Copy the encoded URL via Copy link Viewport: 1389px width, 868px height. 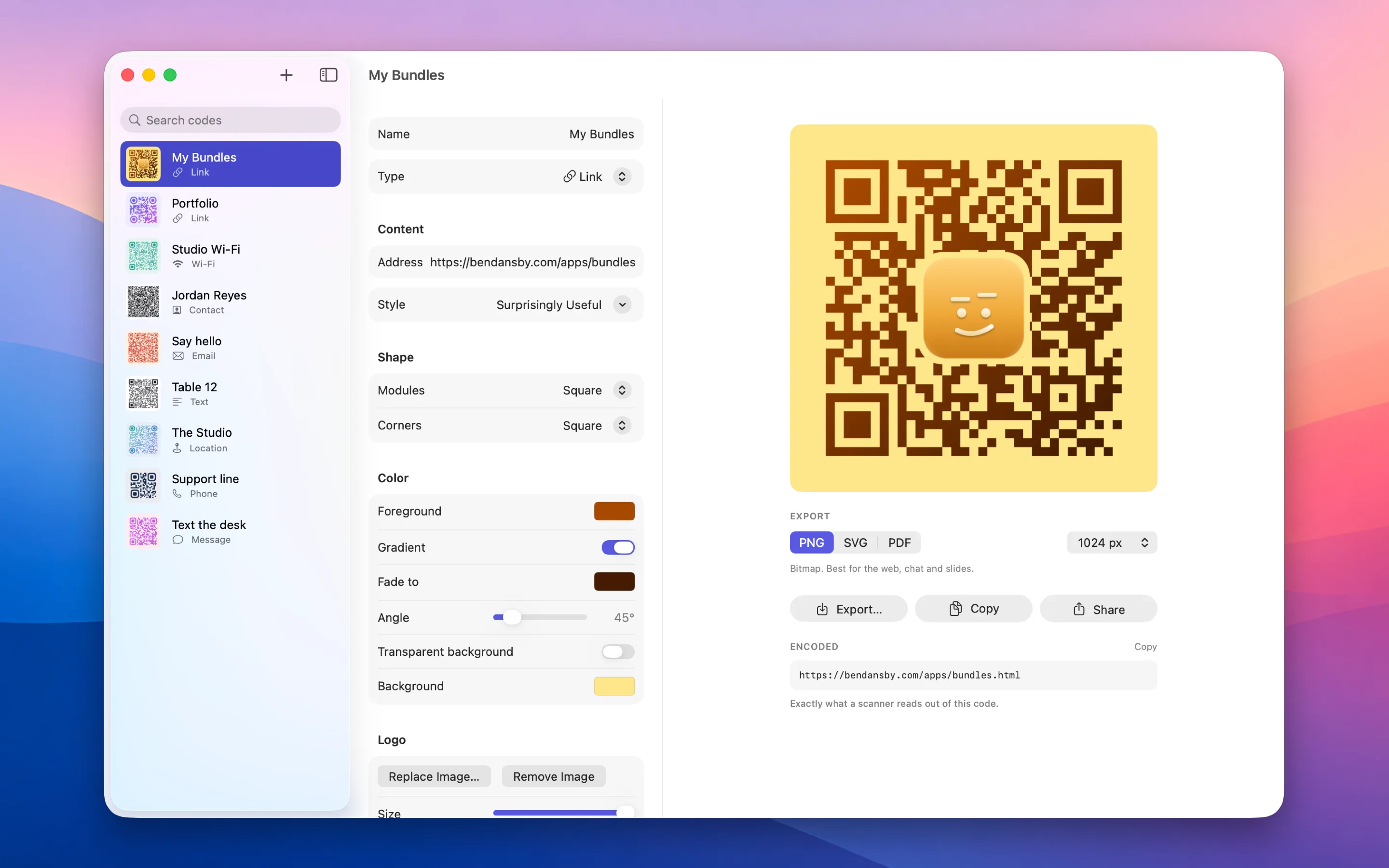coord(1145,646)
